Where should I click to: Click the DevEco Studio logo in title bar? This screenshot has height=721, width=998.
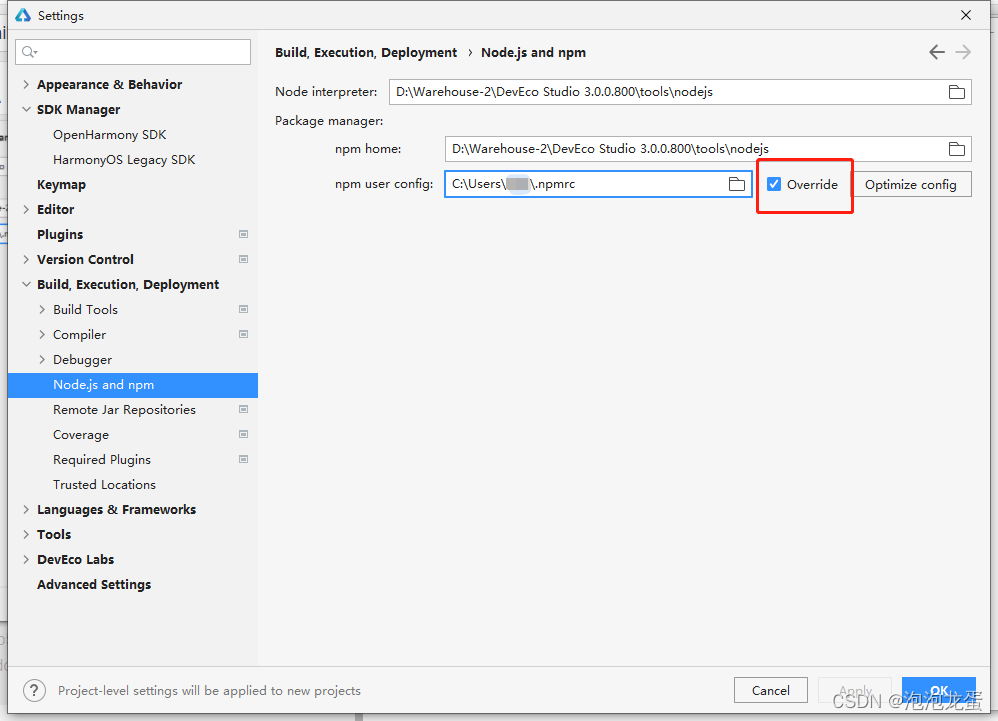pyautogui.click(x=23, y=15)
